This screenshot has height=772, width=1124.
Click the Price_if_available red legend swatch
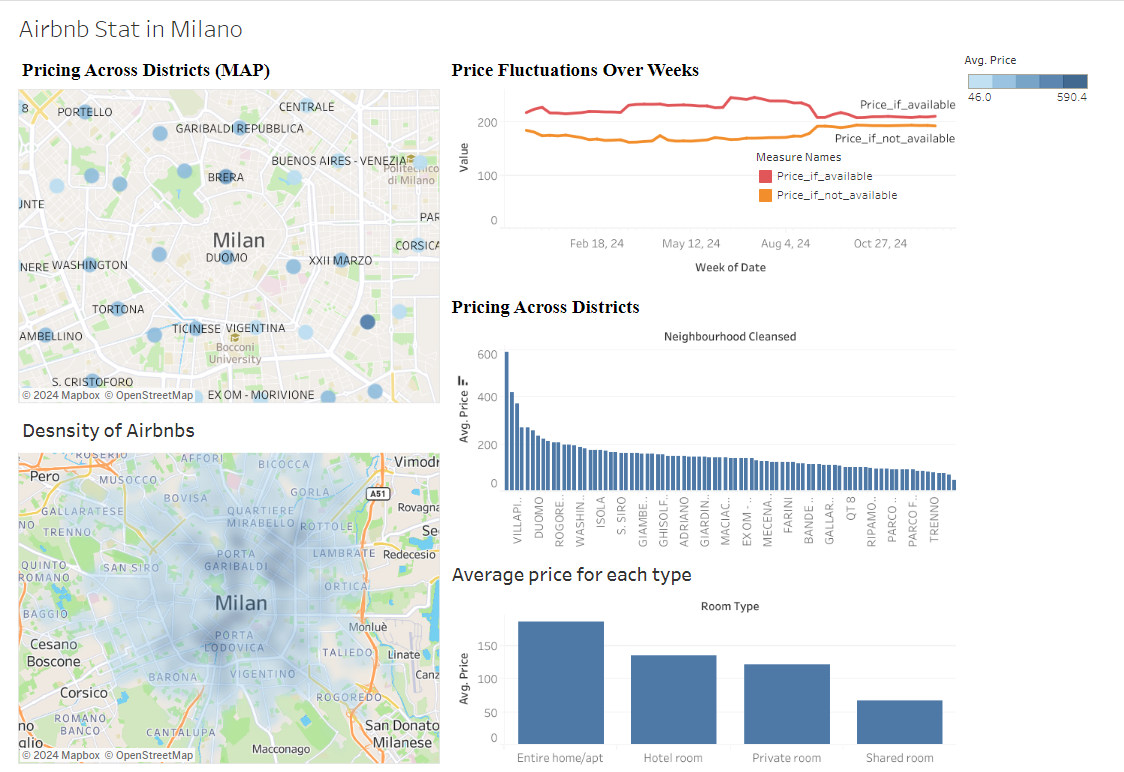coord(766,176)
